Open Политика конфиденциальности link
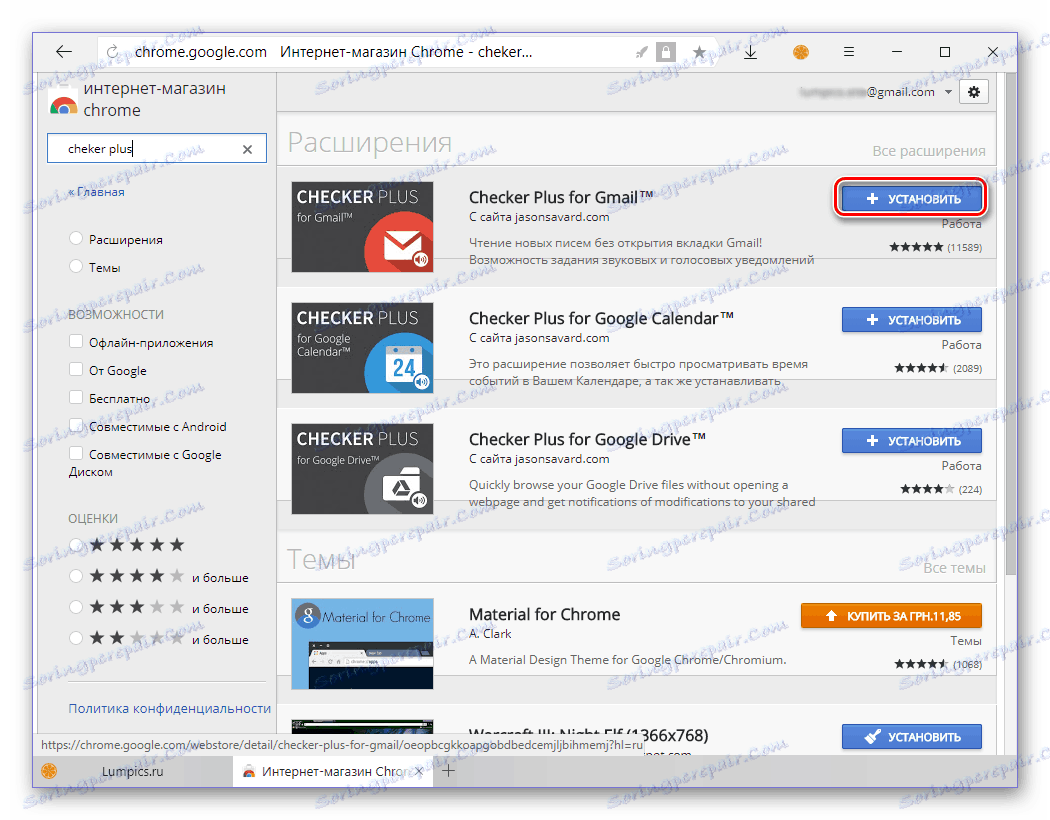 [x=169, y=708]
